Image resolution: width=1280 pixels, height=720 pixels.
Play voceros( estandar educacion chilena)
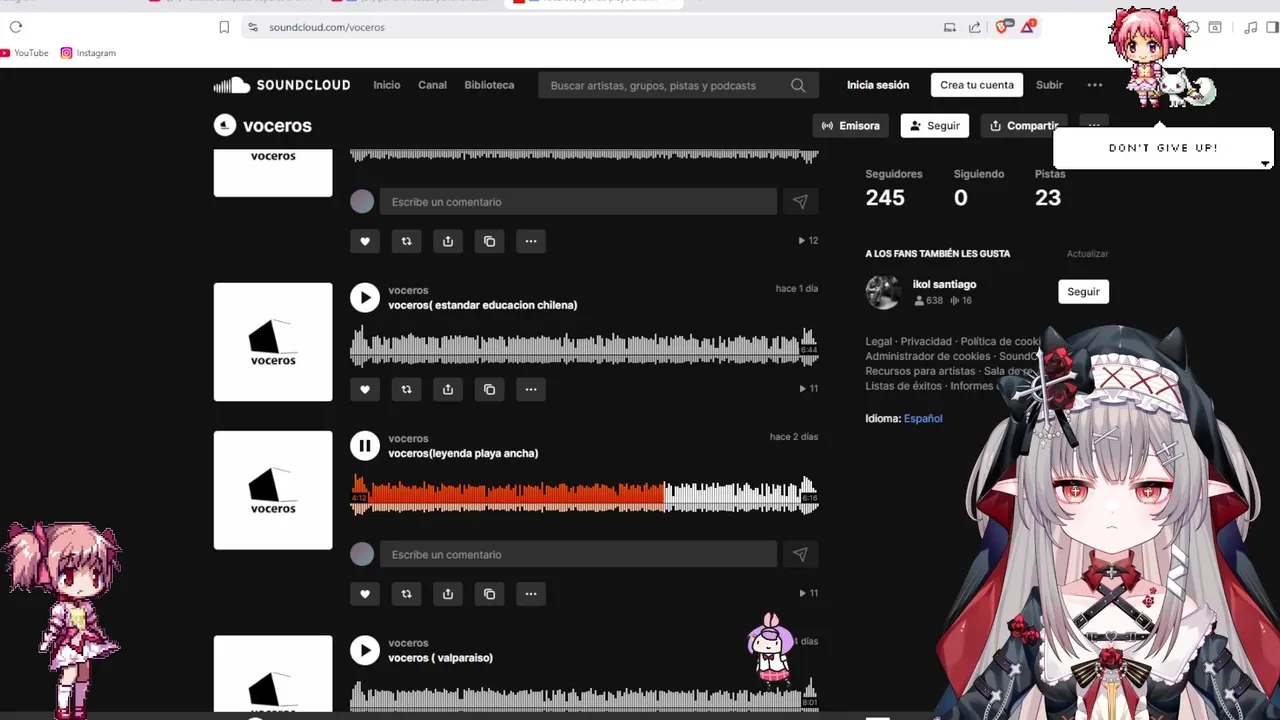coord(365,298)
